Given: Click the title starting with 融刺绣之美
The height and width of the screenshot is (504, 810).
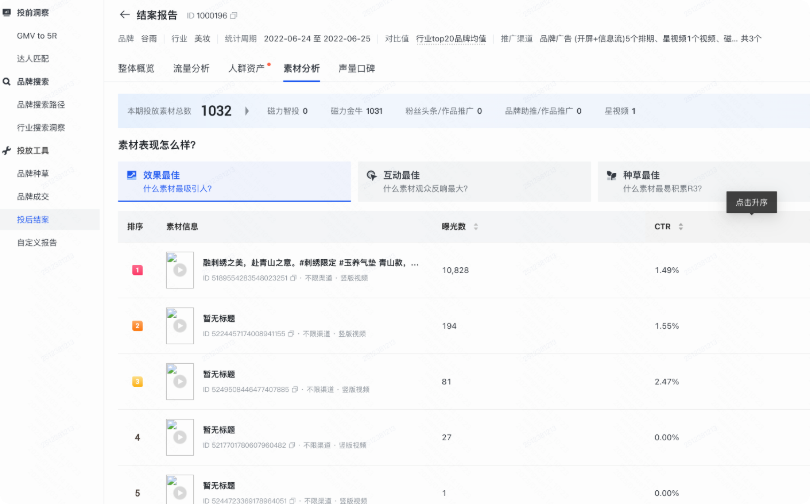Looking at the screenshot, I should tap(311, 263).
